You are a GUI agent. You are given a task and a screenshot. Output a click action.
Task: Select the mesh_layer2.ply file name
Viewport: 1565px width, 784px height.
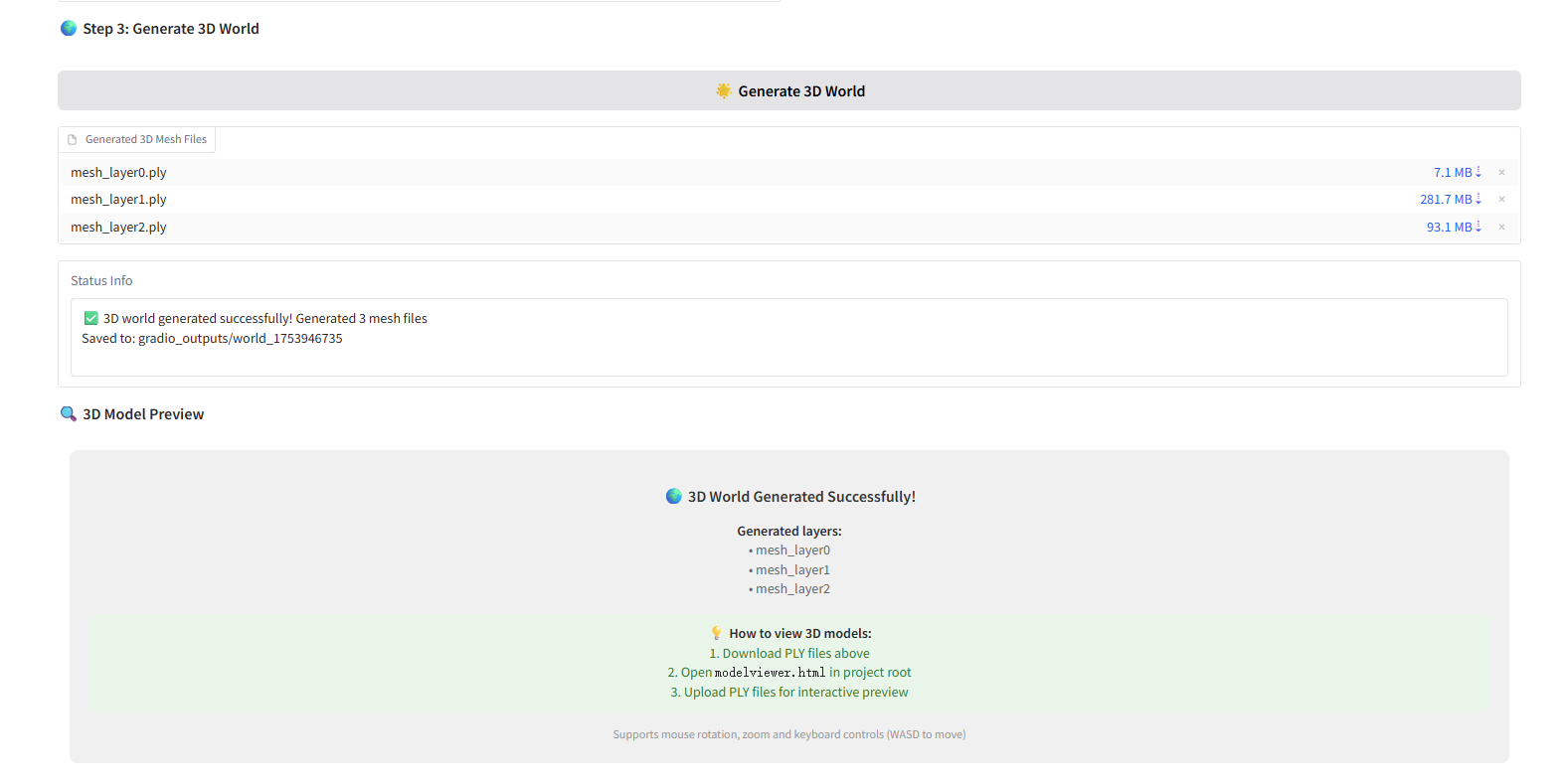tap(118, 228)
